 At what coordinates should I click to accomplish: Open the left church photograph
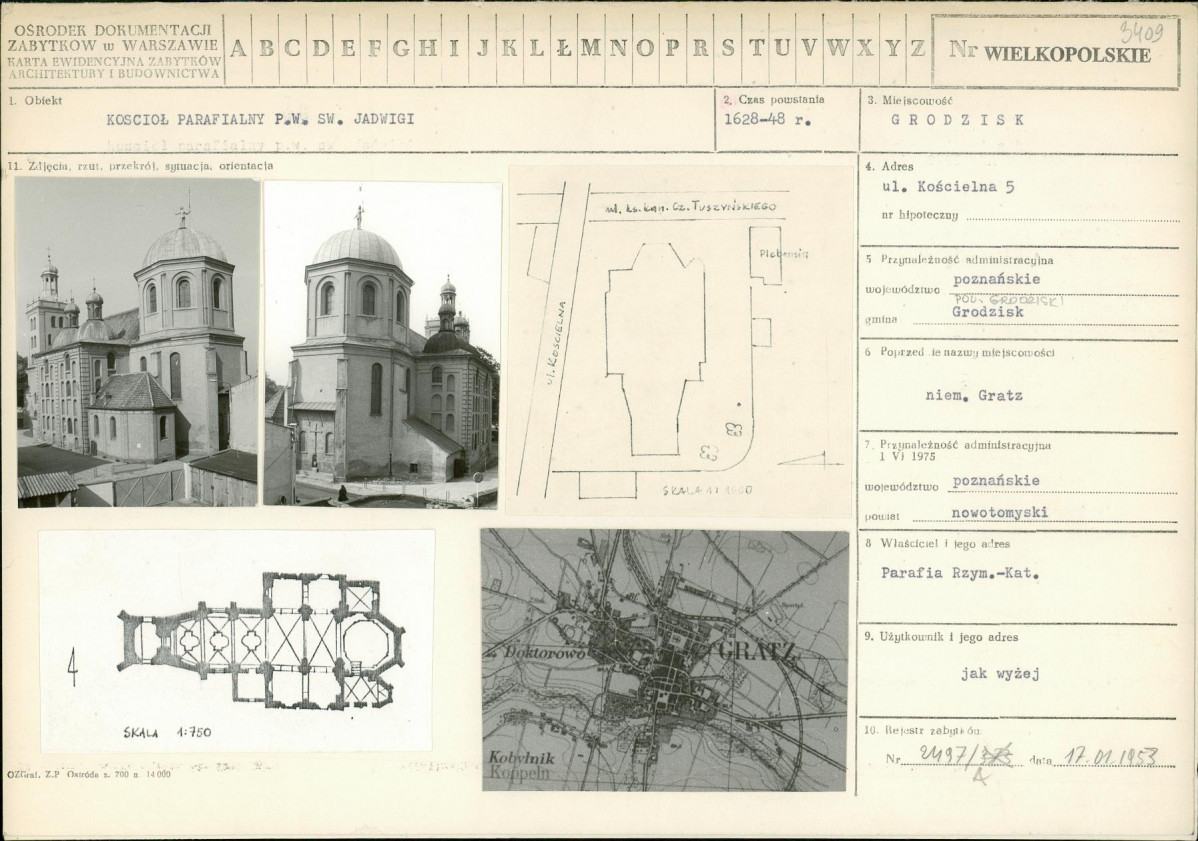pos(138,342)
